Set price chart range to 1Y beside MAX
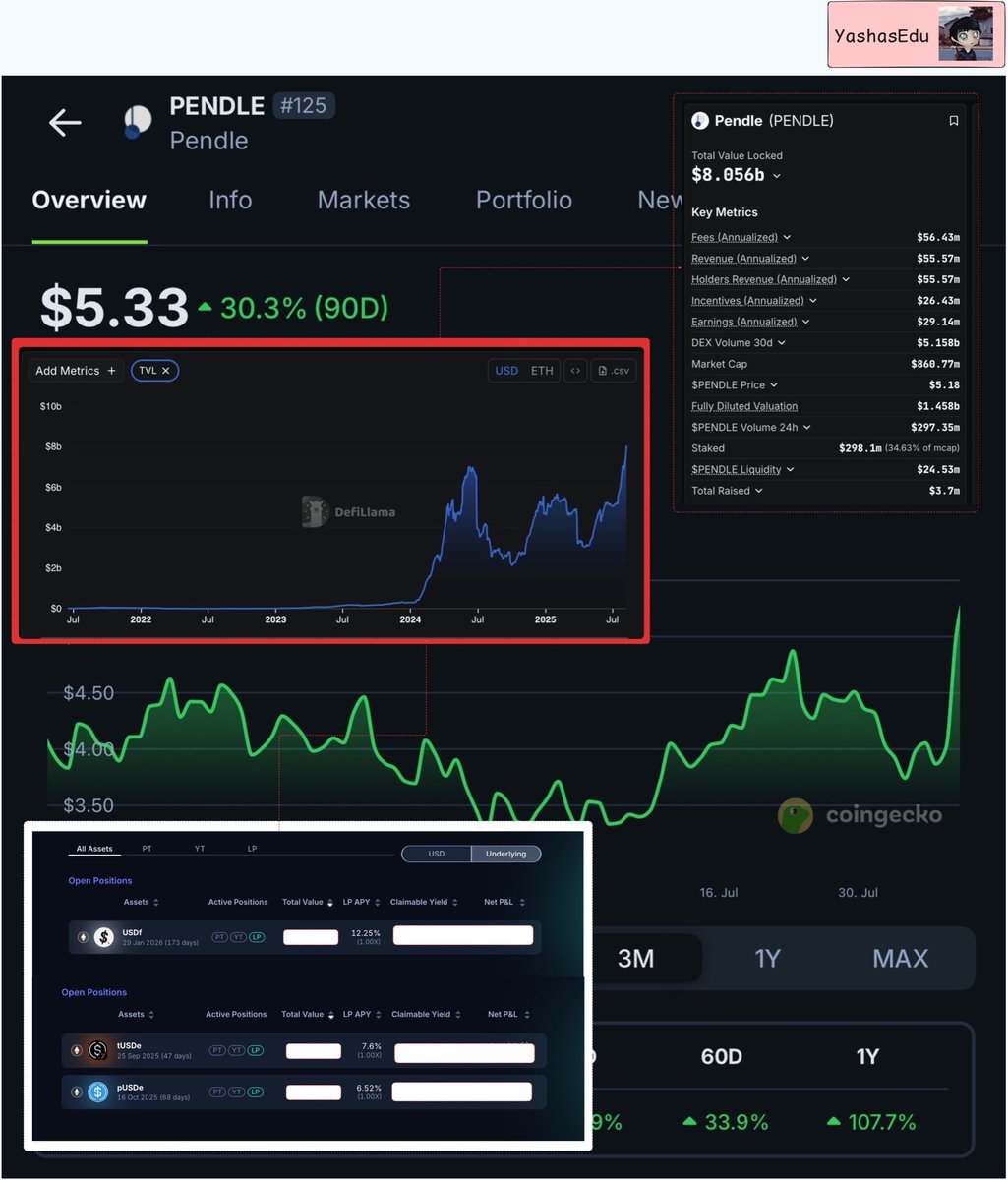The image size is (1008, 1180). point(767,958)
